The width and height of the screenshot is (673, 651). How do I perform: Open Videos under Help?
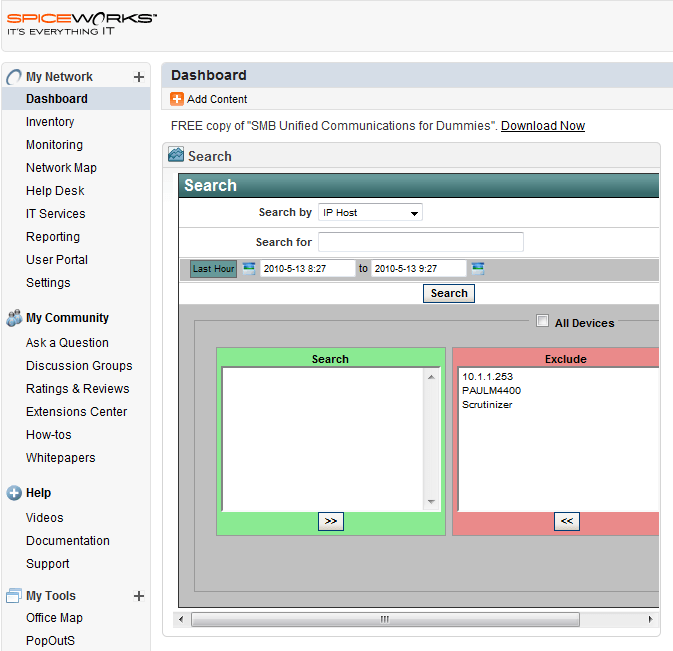[44, 518]
